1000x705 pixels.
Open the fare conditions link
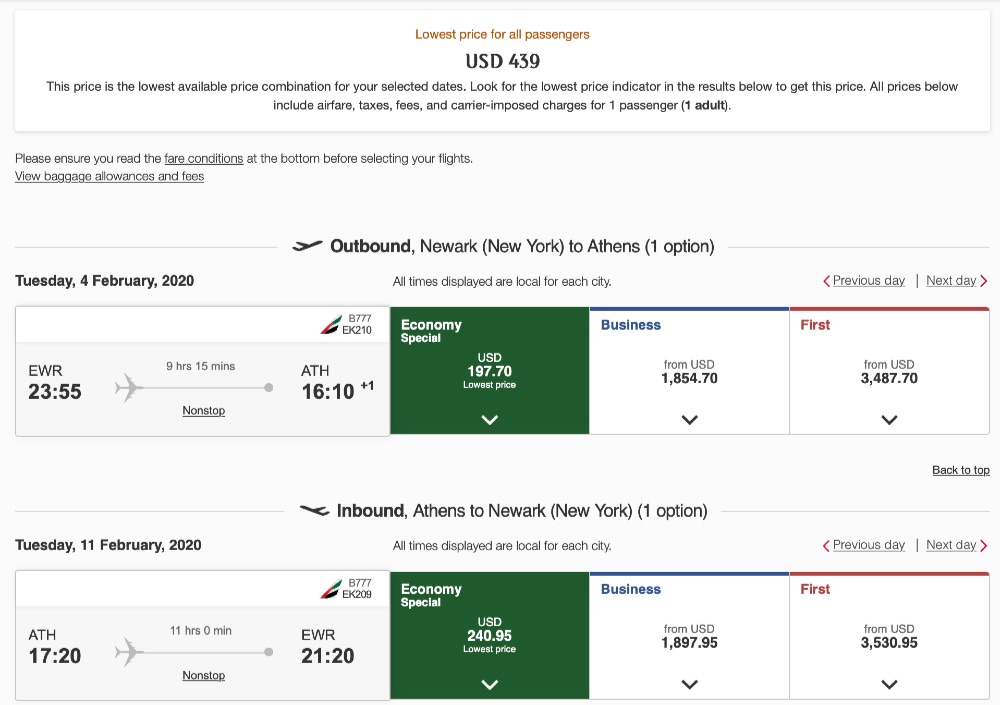(204, 158)
